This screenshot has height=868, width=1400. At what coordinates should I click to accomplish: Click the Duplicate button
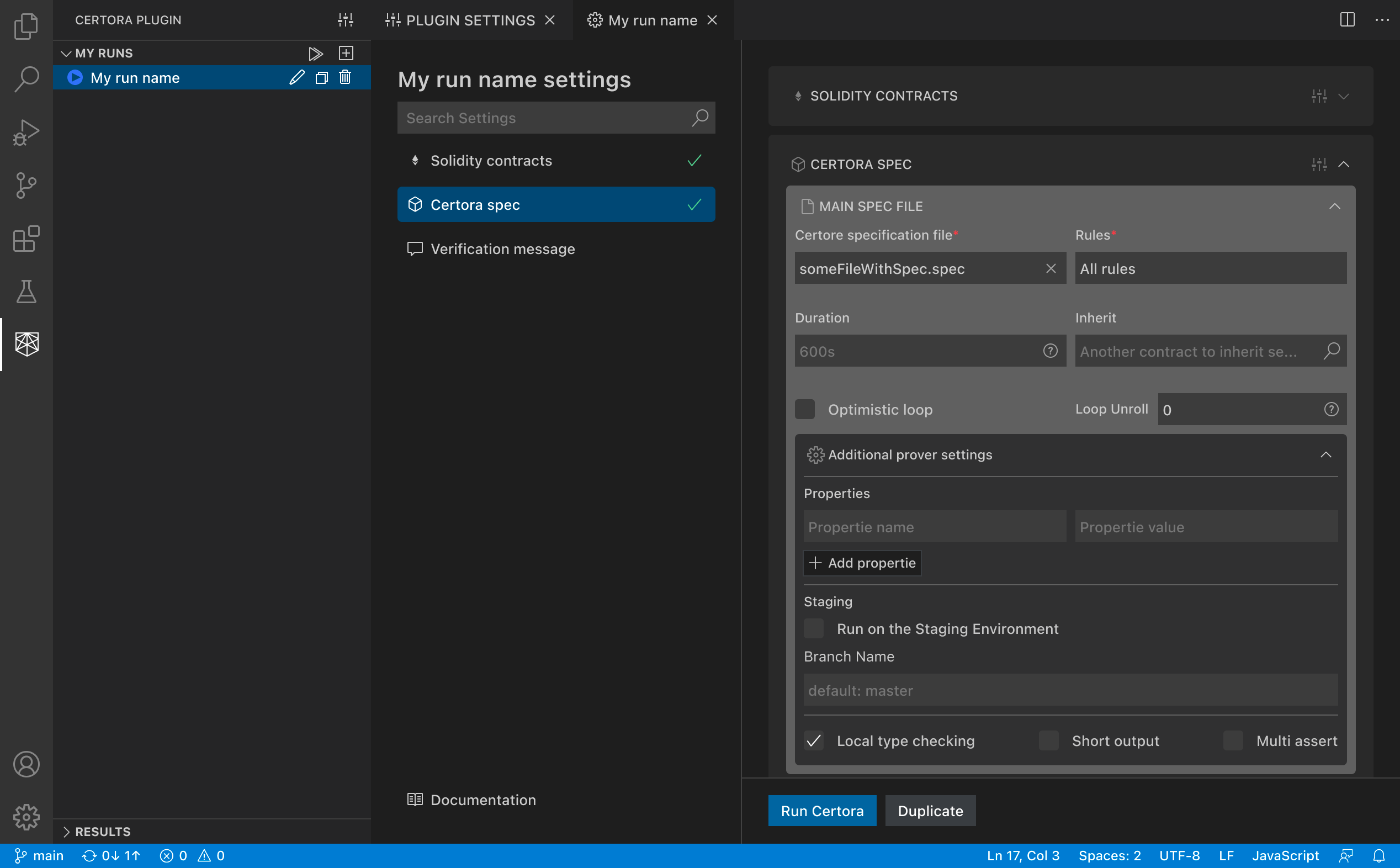930,811
